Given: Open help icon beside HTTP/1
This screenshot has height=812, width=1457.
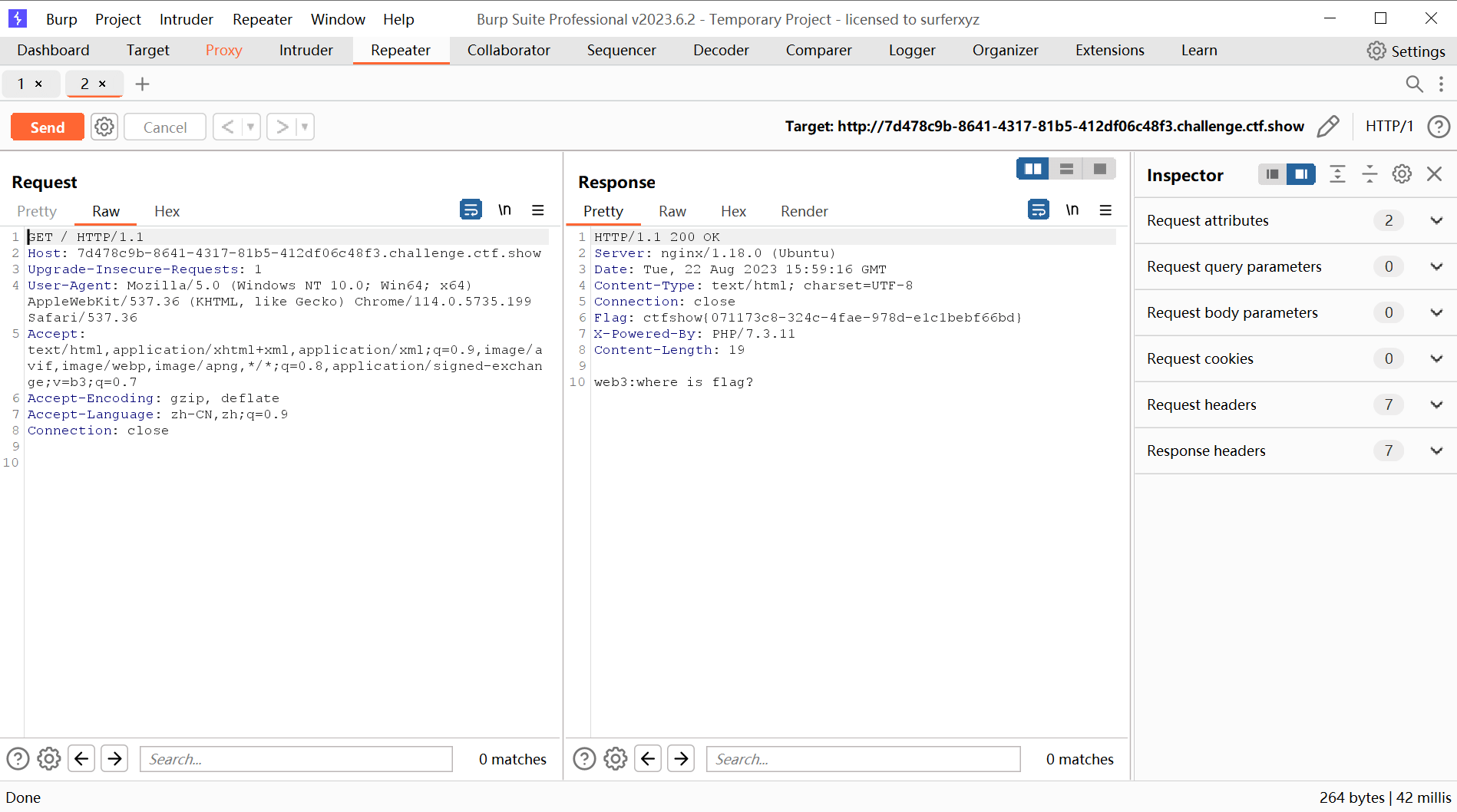Looking at the screenshot, I should [1439, 127].
